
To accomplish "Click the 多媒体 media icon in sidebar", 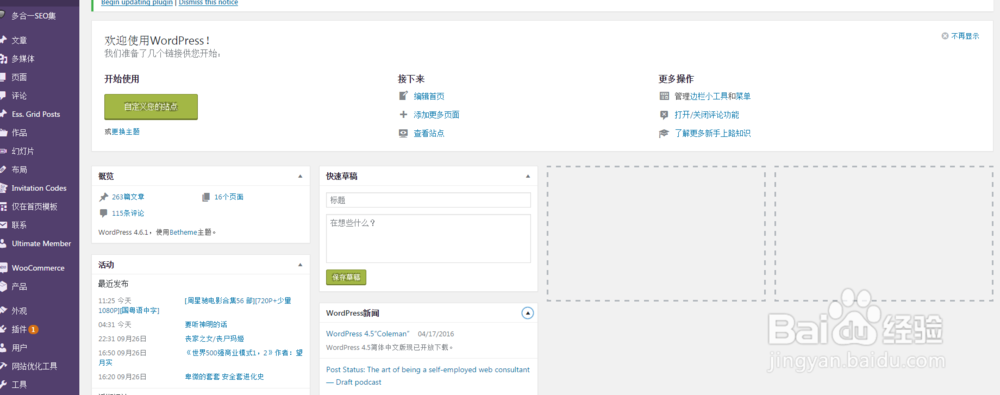I will (x=4, y=59).
